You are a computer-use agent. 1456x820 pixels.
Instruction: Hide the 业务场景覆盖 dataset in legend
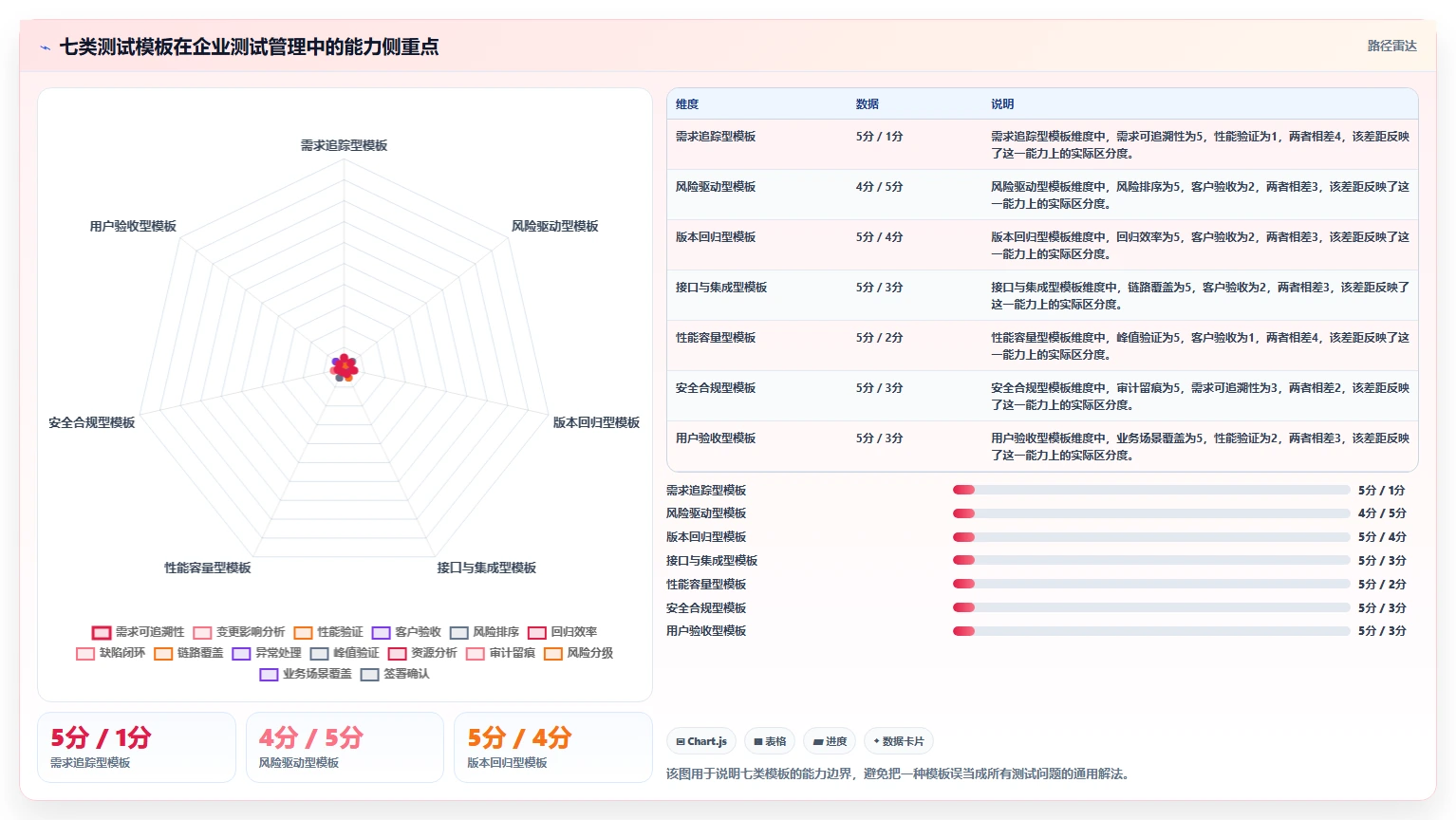306,674
